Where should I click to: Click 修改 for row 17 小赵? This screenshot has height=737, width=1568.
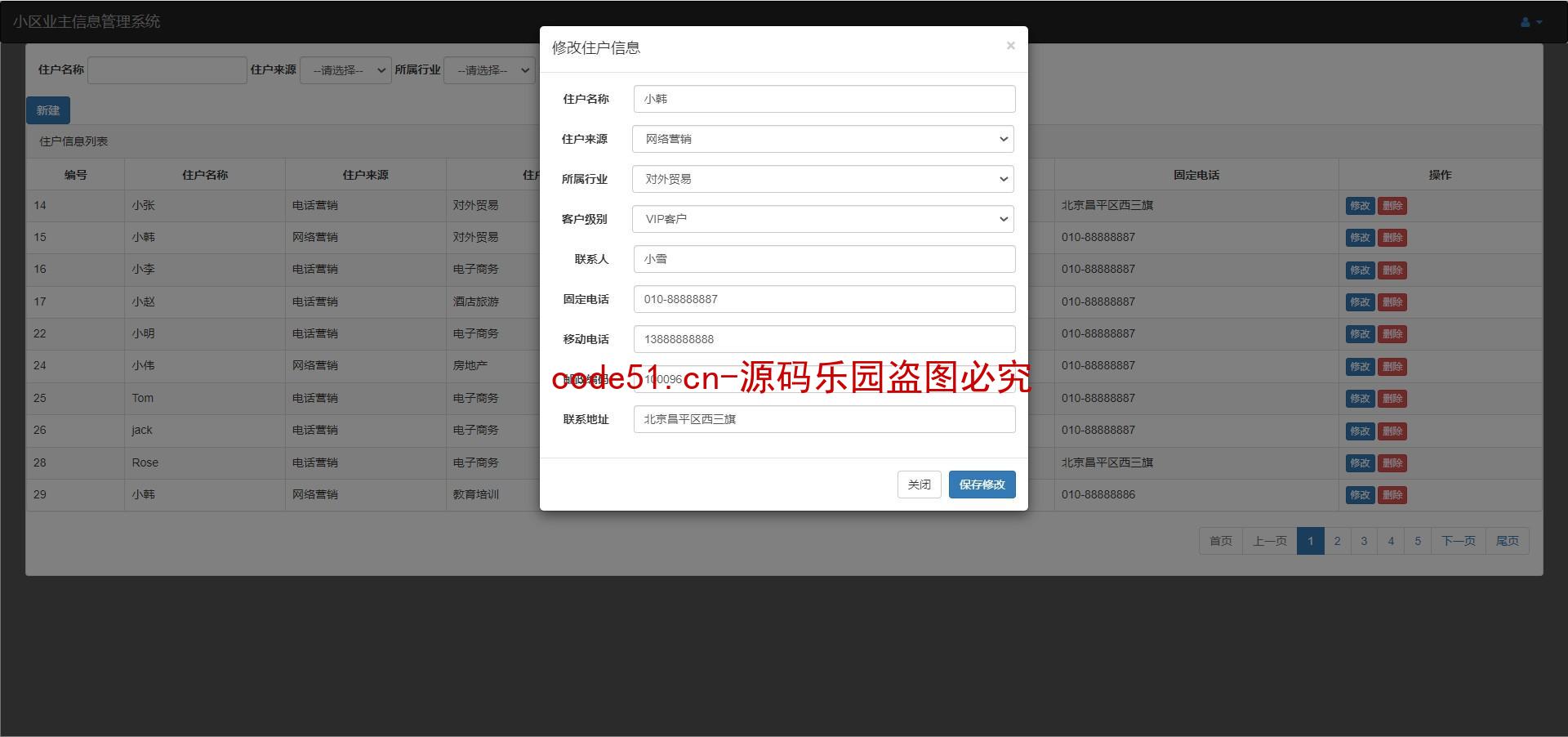pos(1360,302)
